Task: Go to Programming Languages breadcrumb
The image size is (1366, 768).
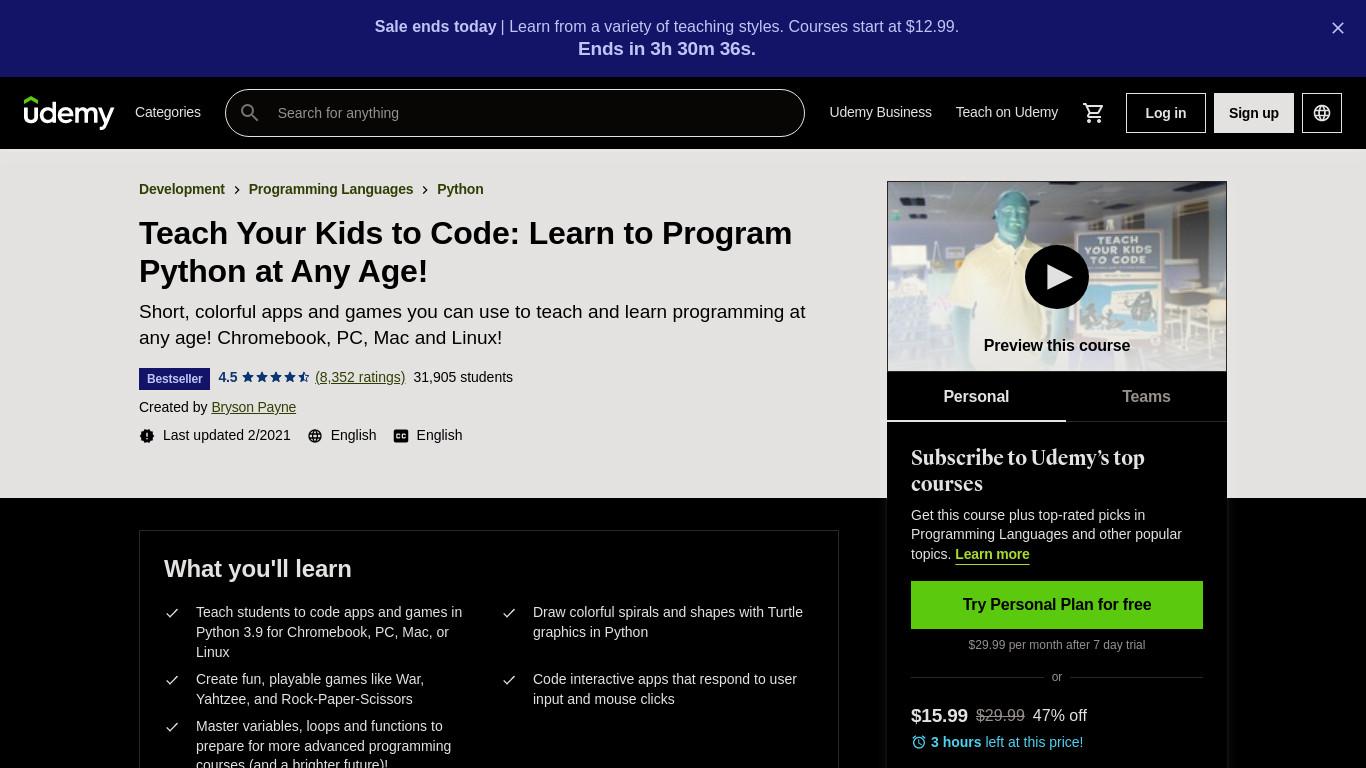Action: (331, 189)
